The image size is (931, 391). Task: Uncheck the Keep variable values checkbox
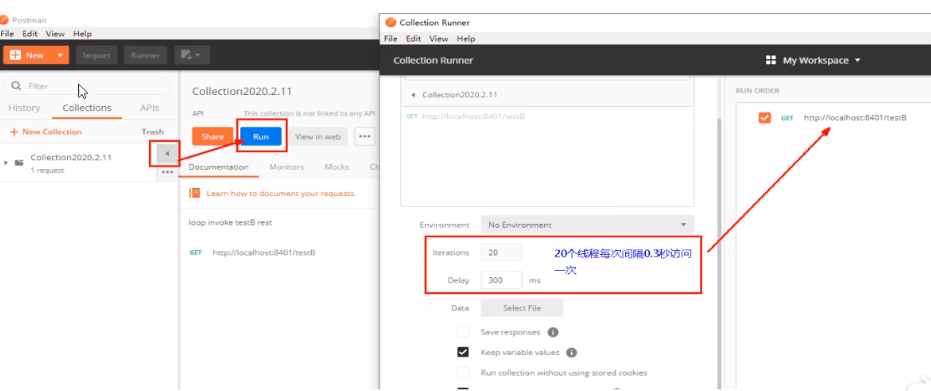pos(463,352)
